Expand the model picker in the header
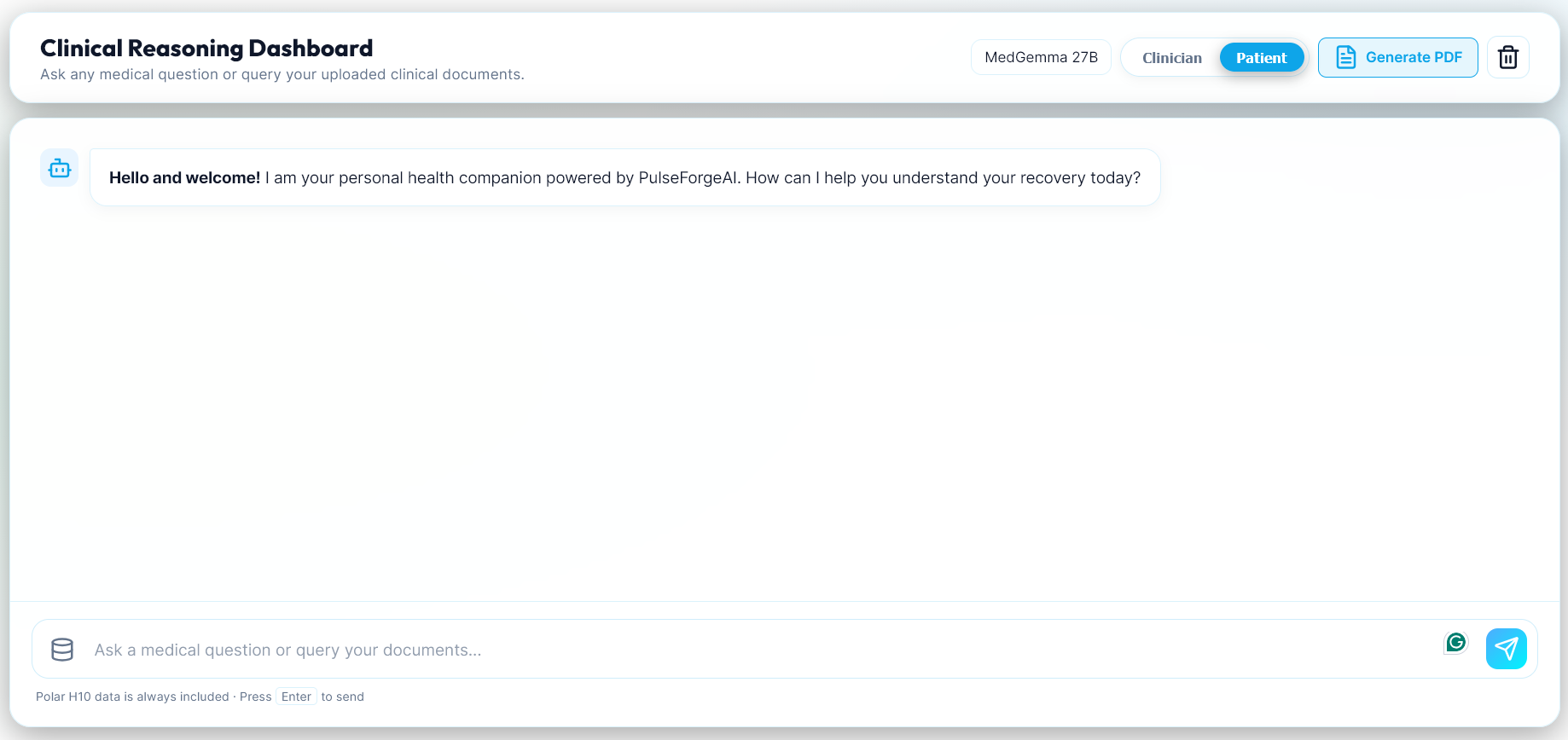The width and height of the screenshot is (1568, 740). (x=1041, y=57)
